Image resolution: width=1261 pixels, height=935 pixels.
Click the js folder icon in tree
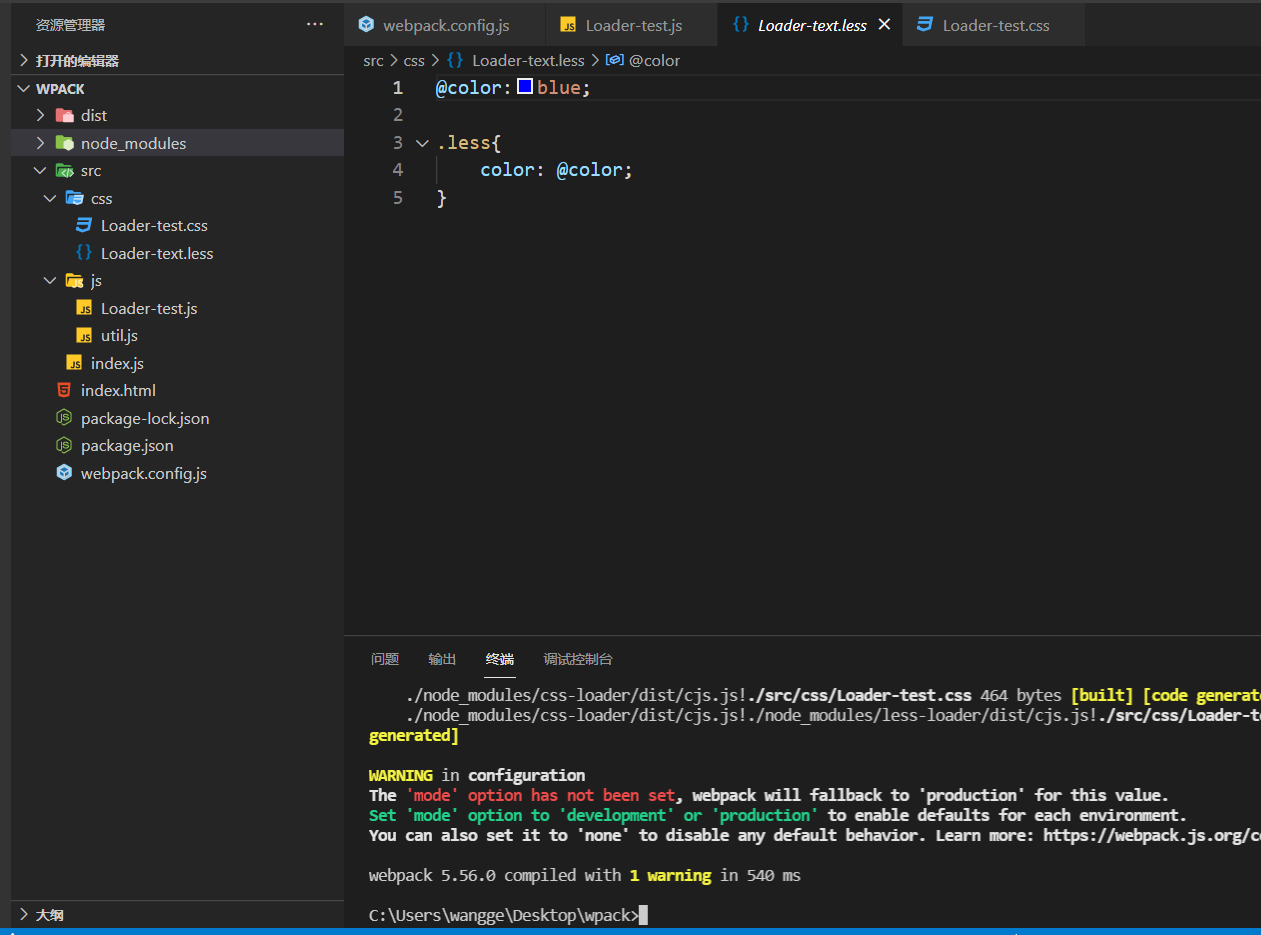coord(75,281)
